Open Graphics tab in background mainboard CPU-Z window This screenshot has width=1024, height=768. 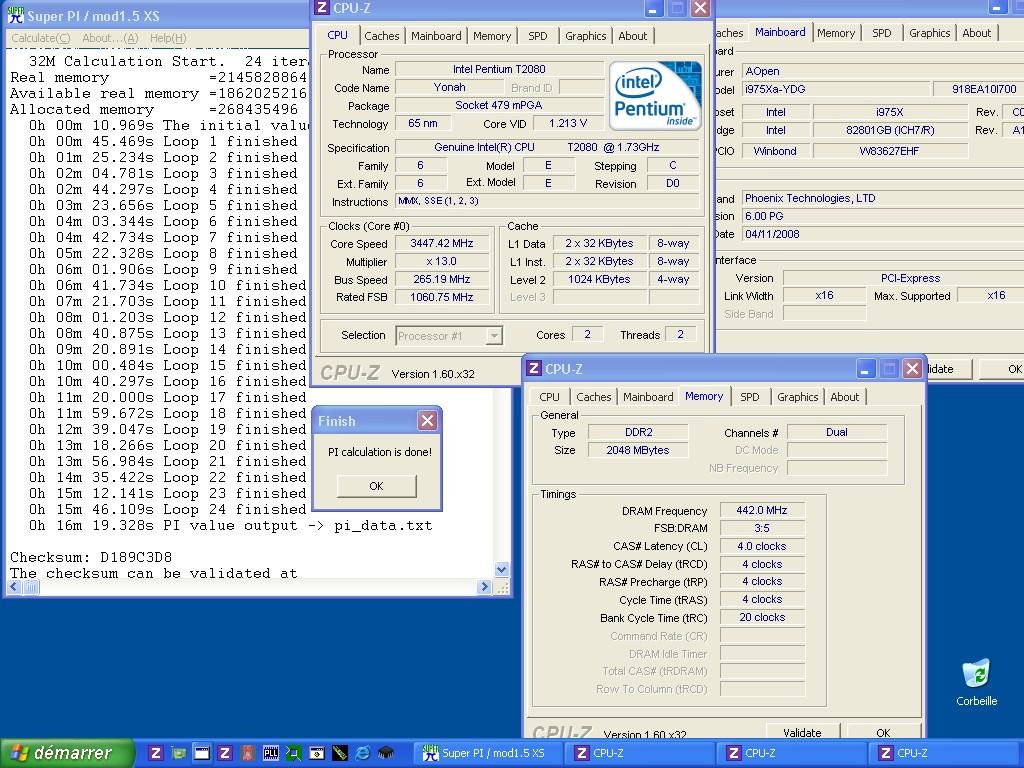(x=929, y=33)
